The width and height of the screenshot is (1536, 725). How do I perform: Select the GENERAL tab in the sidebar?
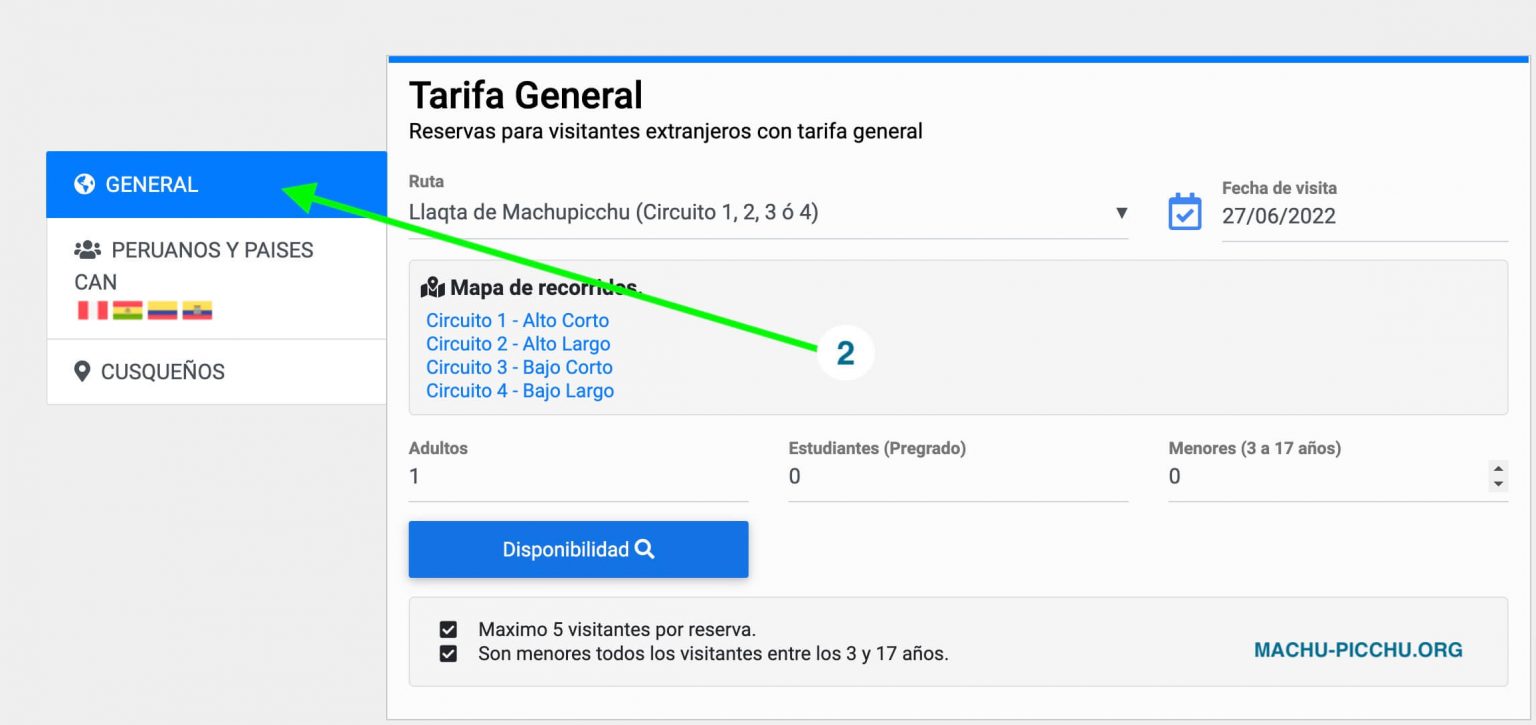point(216,184)
